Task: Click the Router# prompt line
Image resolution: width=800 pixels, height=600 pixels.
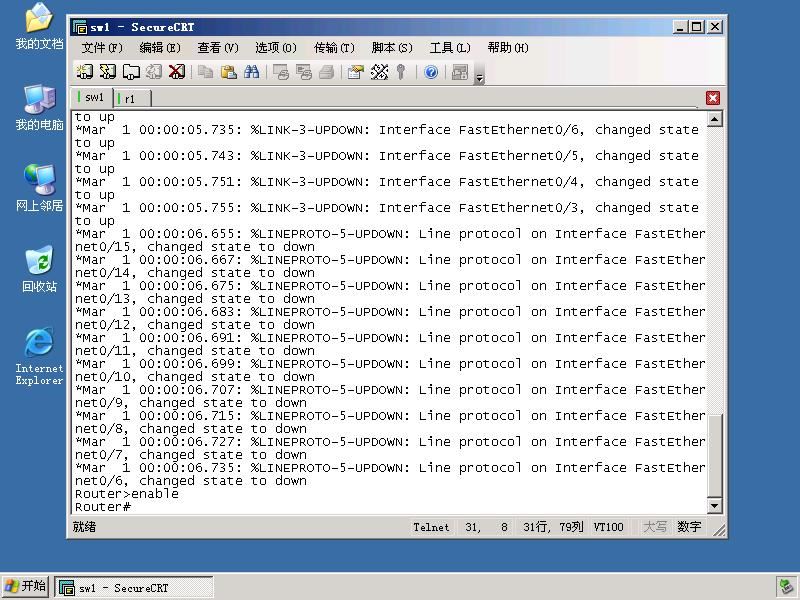Action: coord(103,507)
